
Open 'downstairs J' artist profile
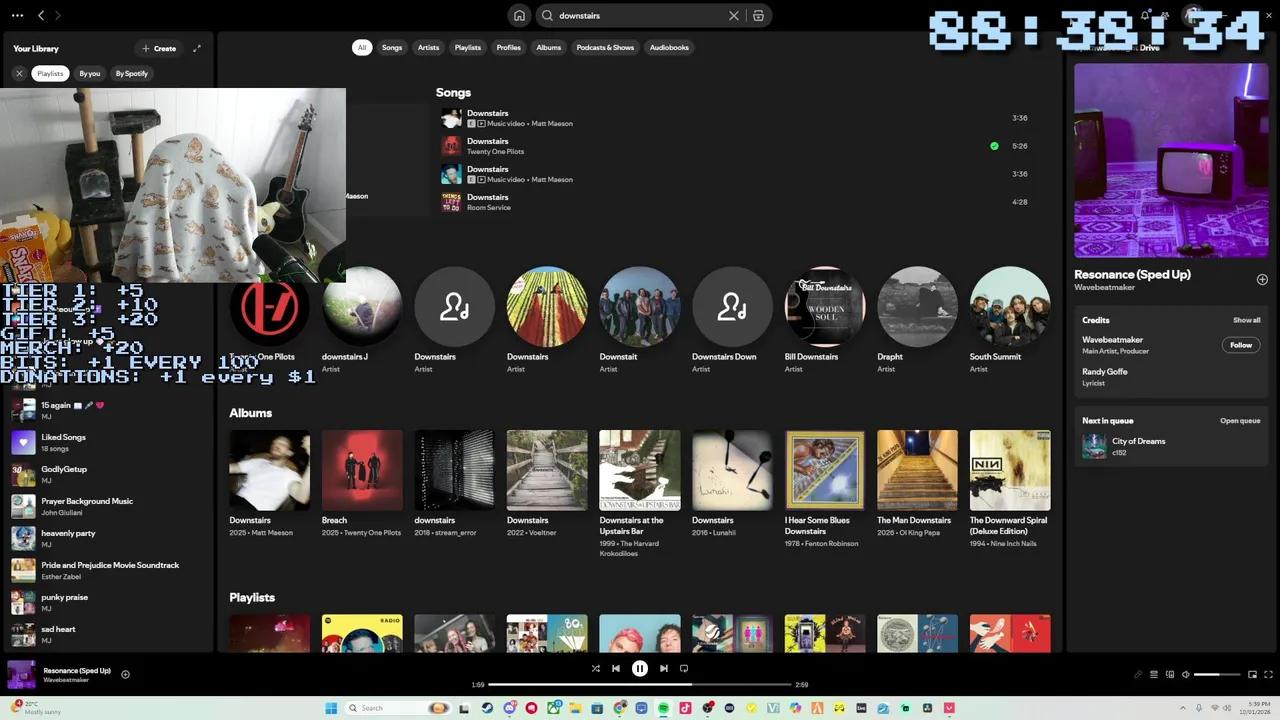(362, 320)
